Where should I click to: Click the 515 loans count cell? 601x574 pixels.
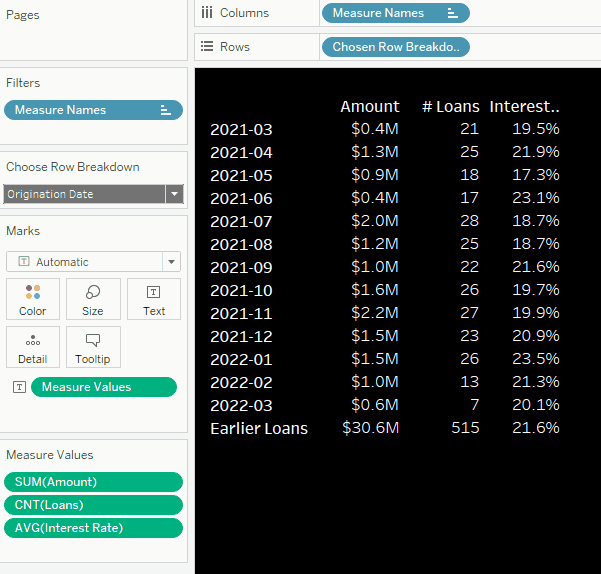point(465,428)
